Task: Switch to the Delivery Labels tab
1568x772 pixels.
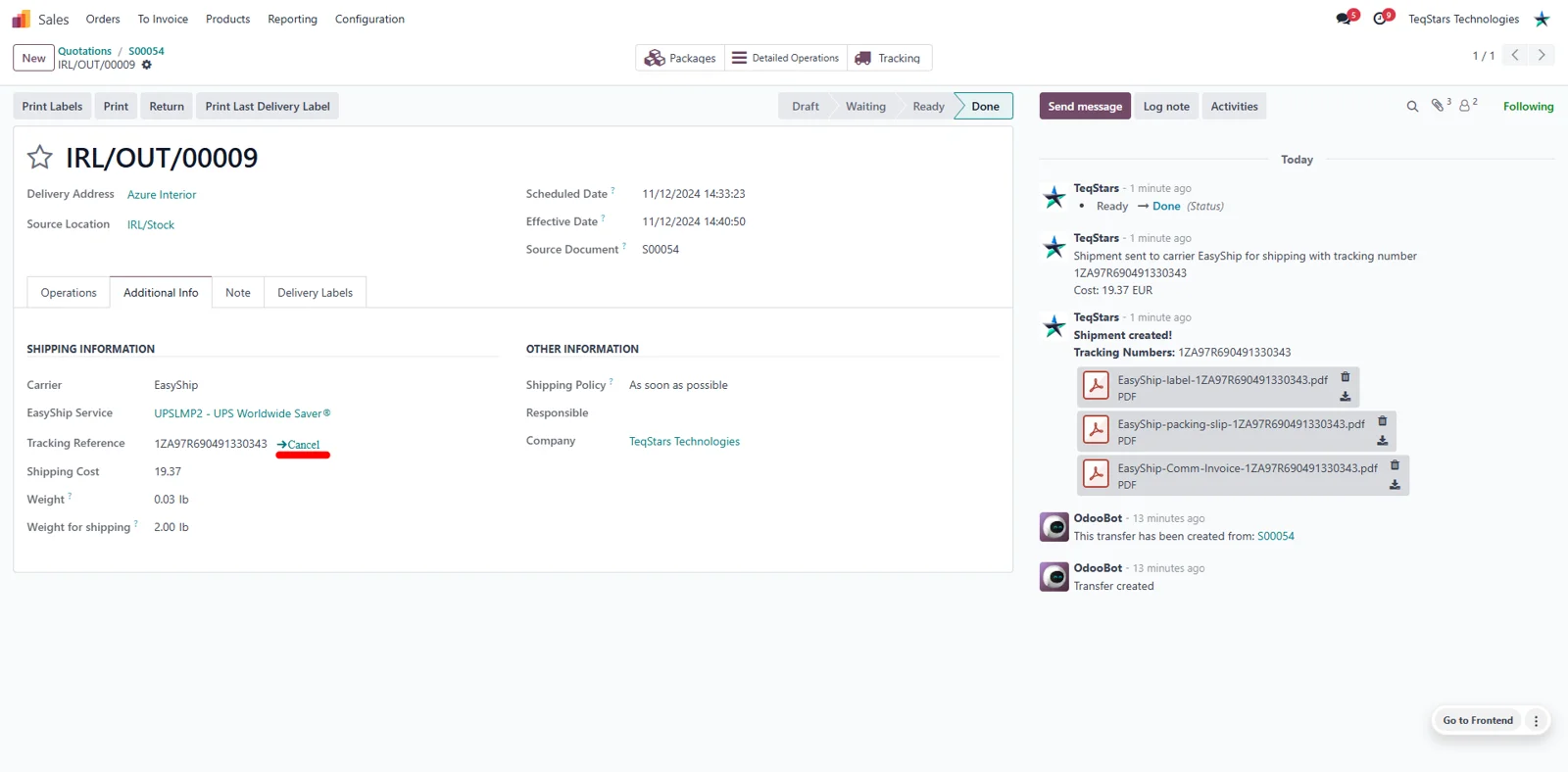Action: coord(315,293)
